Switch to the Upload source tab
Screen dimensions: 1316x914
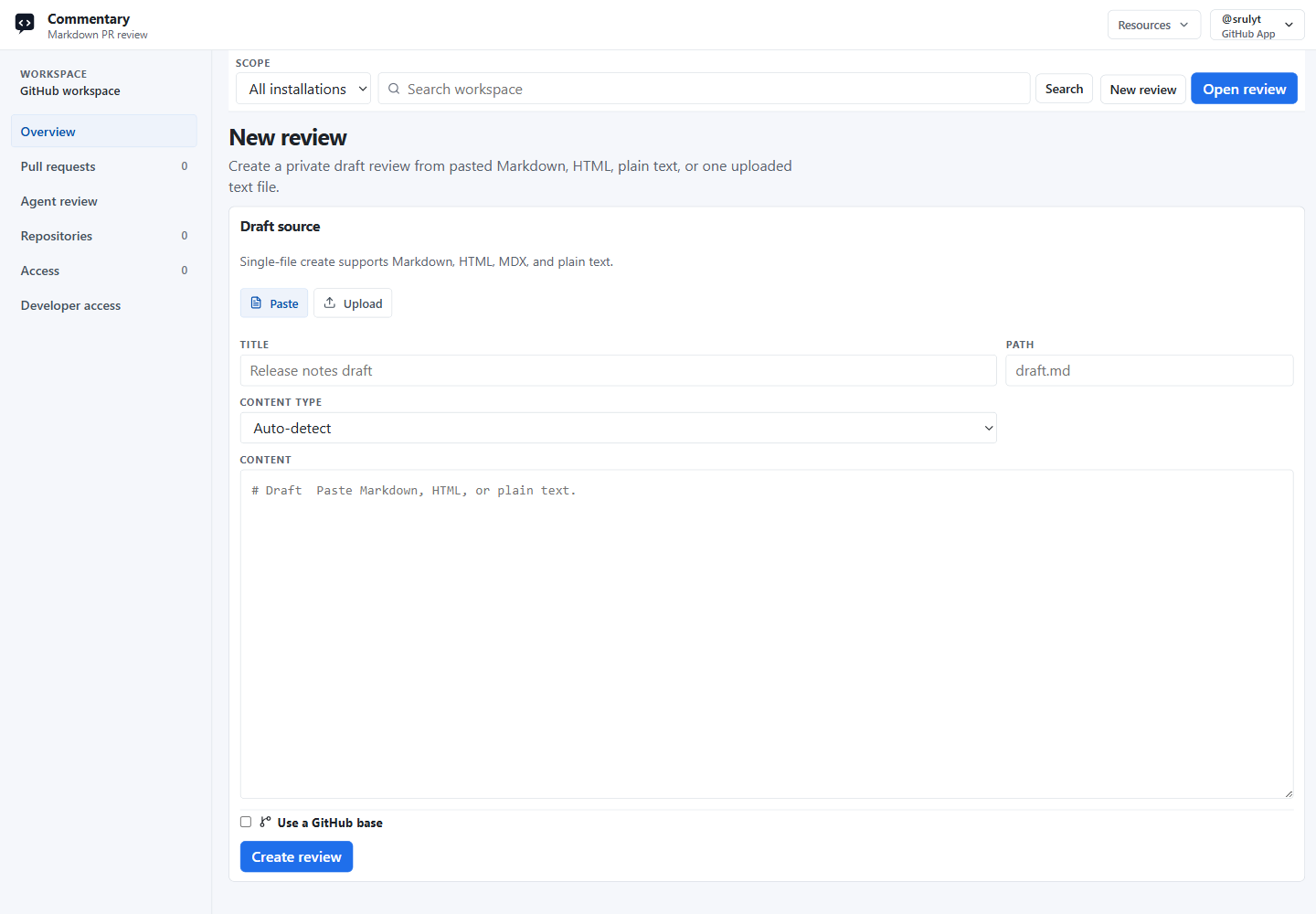(353, 303)
